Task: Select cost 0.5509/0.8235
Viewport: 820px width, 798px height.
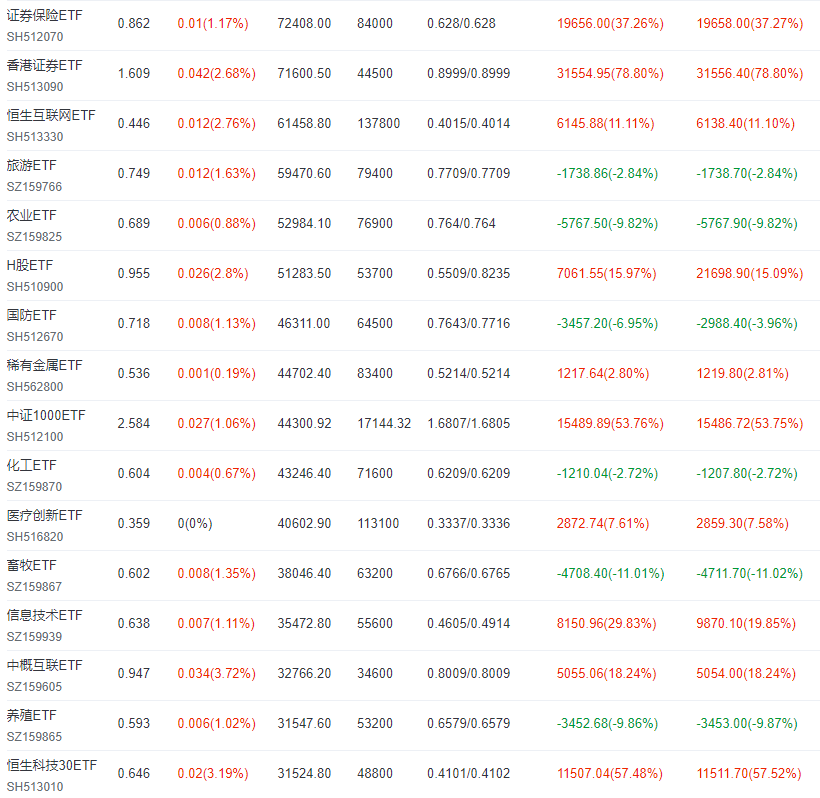Action: 469,273
